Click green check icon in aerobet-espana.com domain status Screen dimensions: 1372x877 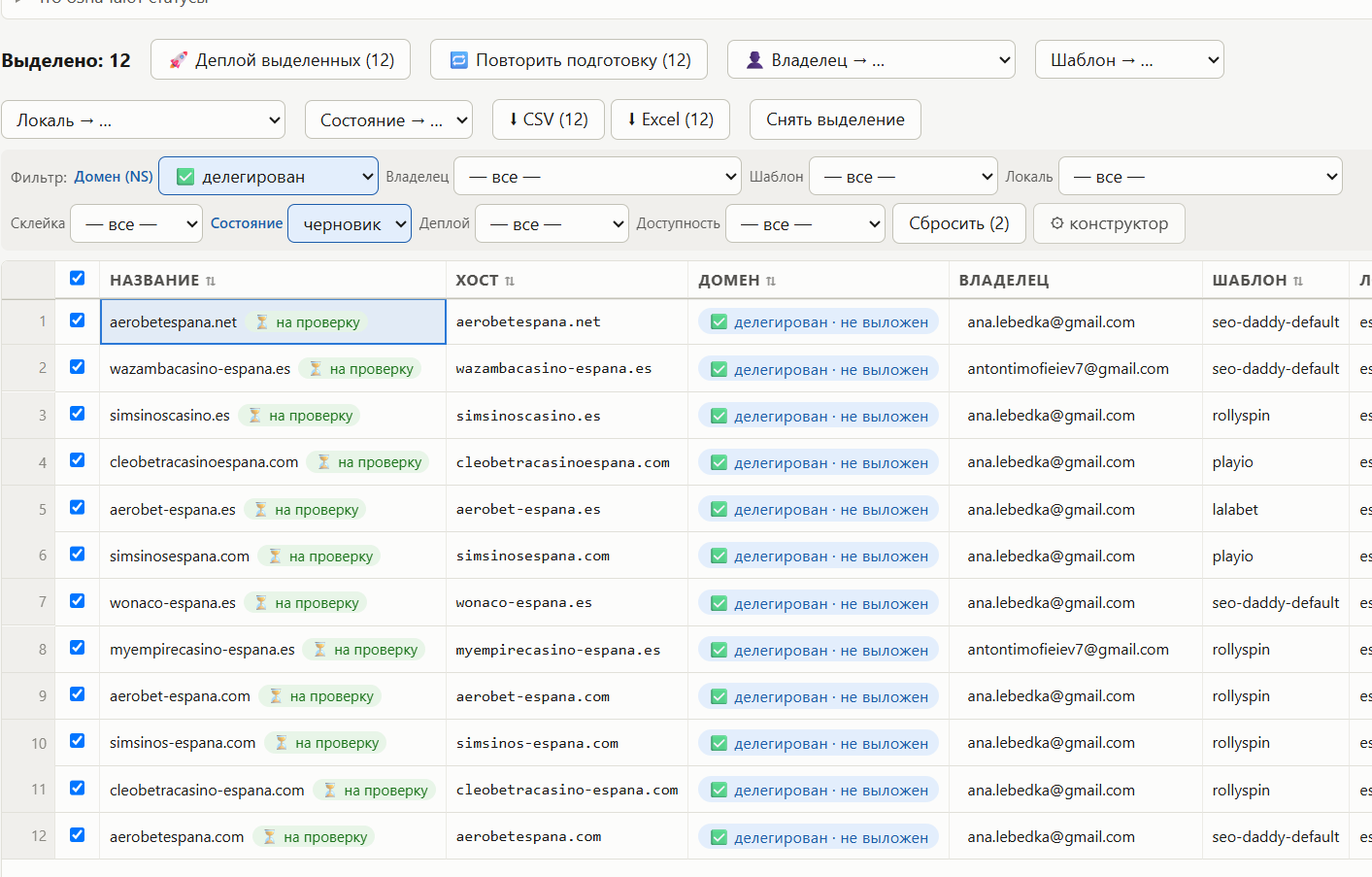719,696
